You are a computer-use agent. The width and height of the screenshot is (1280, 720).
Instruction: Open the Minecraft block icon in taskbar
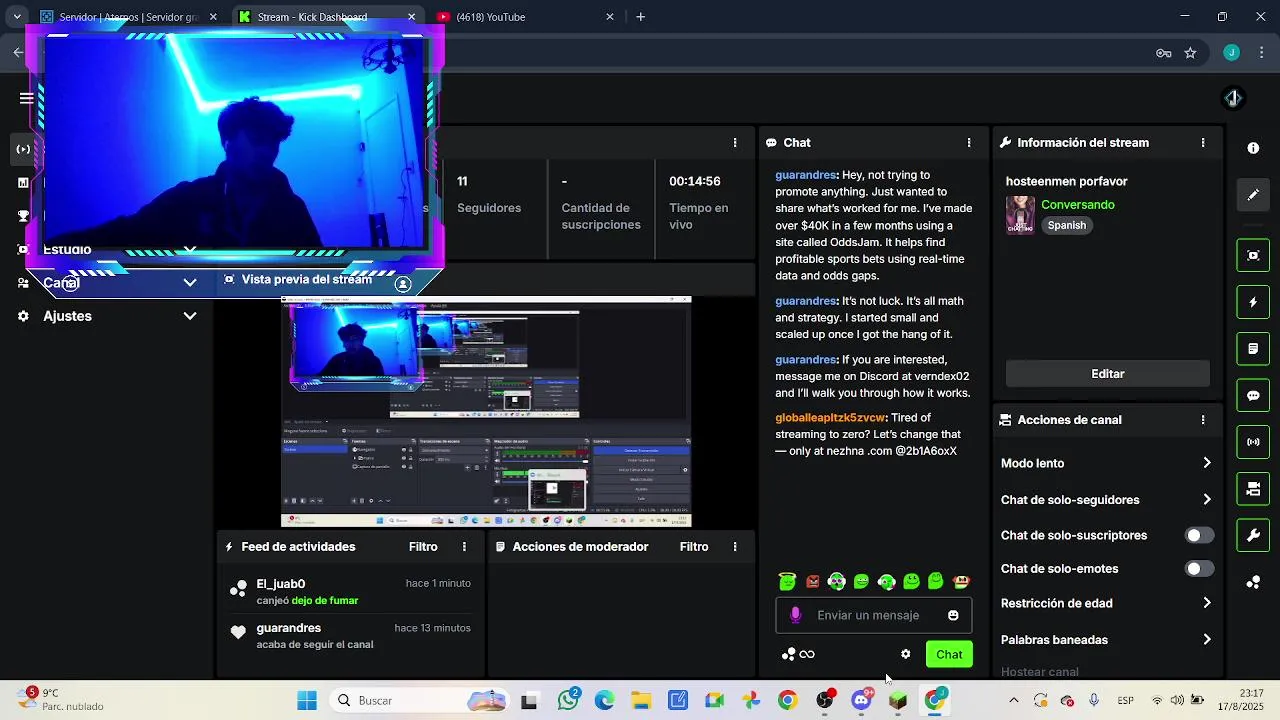coord(898,701)
